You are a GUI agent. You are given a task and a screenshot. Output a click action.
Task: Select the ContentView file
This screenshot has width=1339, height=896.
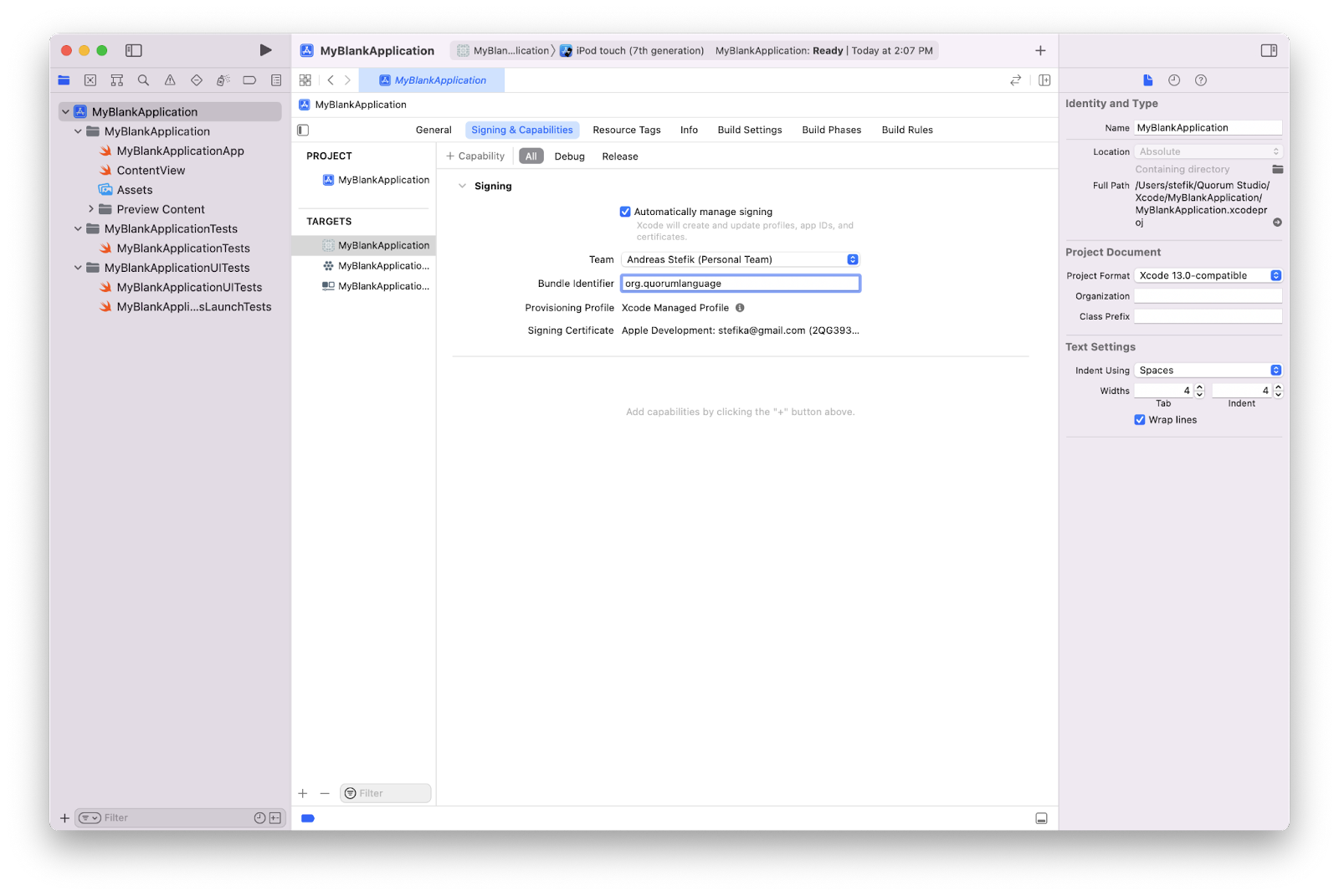[151, 170]
